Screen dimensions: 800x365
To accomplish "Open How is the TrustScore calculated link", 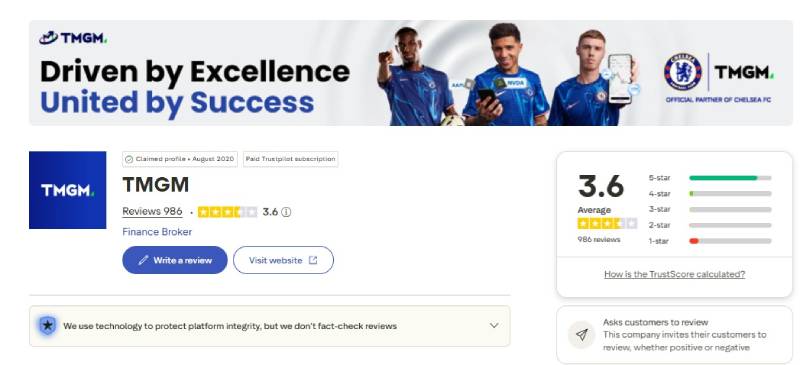I will tap(674, 274).
